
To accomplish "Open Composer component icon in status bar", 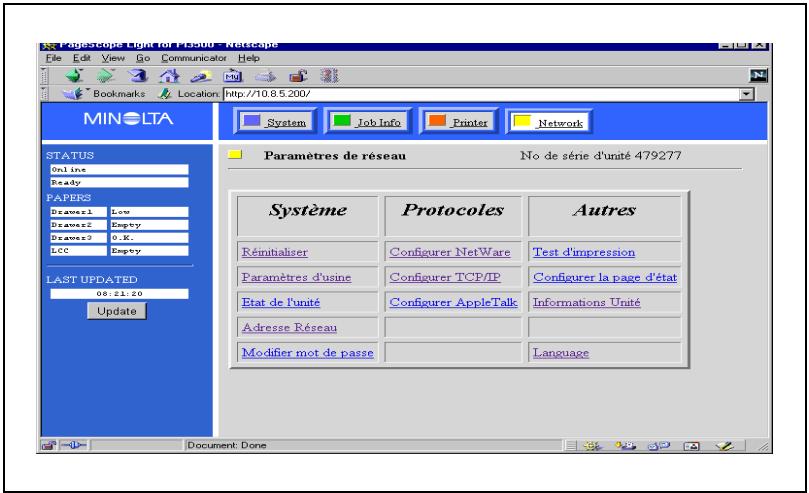I will tap(724, 446).
